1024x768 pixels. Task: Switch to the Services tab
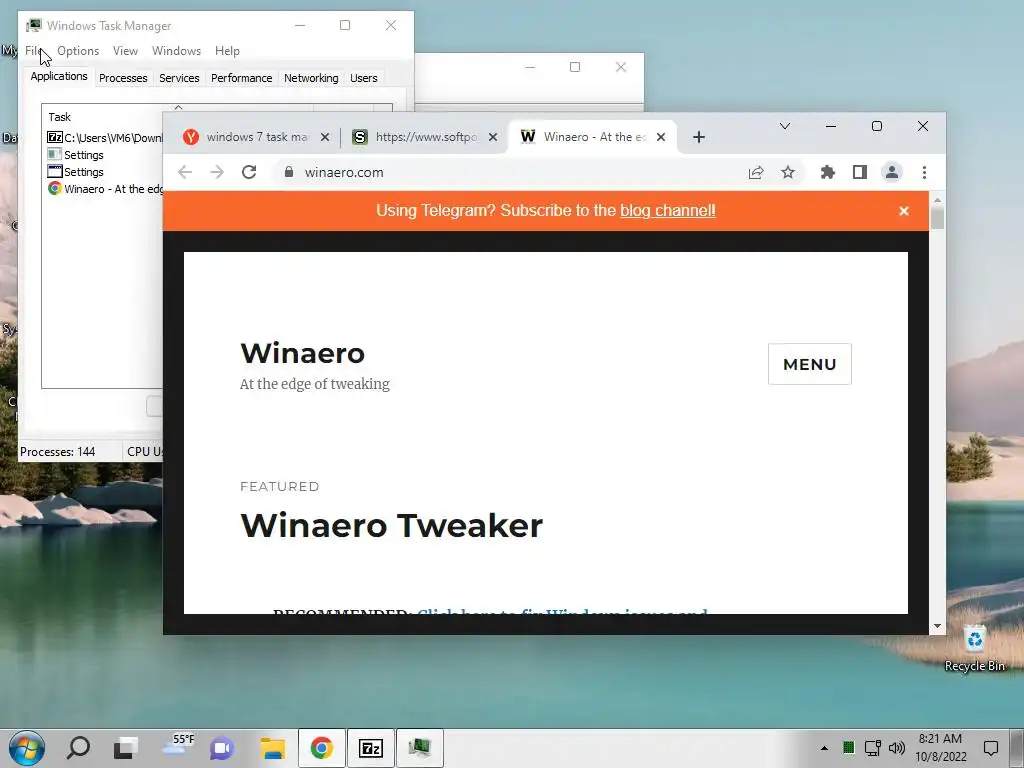(179, 78)
